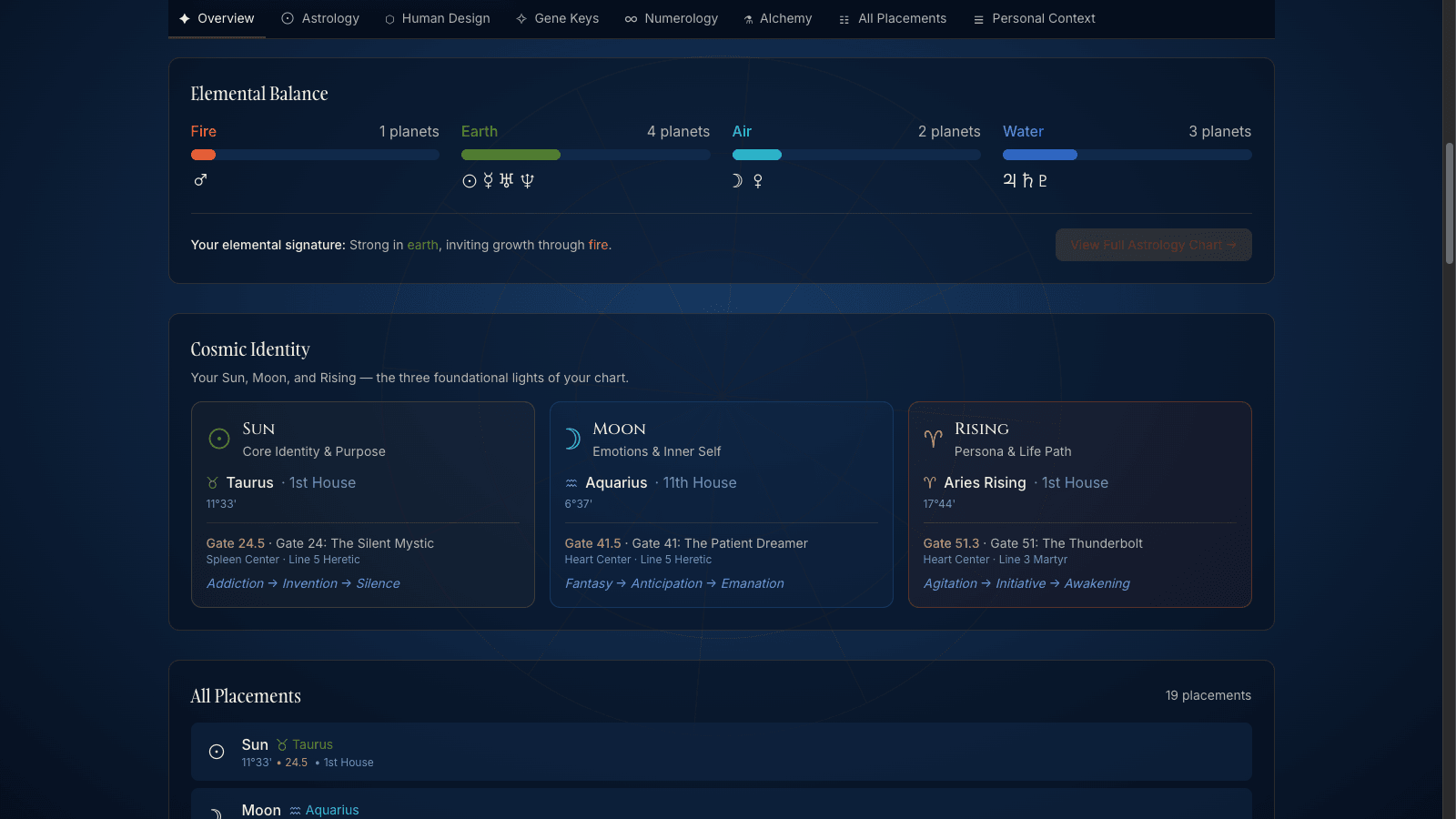Image resolution: width=1456 pixels, height=819 pixels.
Task: Open the Sun Taurus placement row
Action: pos(722,752)
